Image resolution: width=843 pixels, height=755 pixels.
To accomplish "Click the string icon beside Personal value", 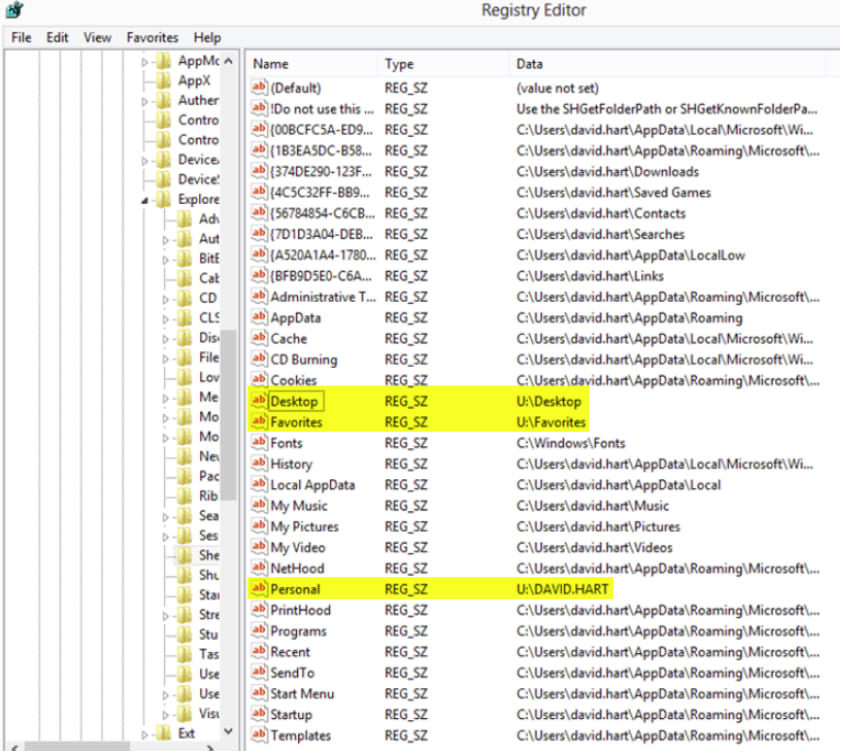I will [x=259, y=588].
